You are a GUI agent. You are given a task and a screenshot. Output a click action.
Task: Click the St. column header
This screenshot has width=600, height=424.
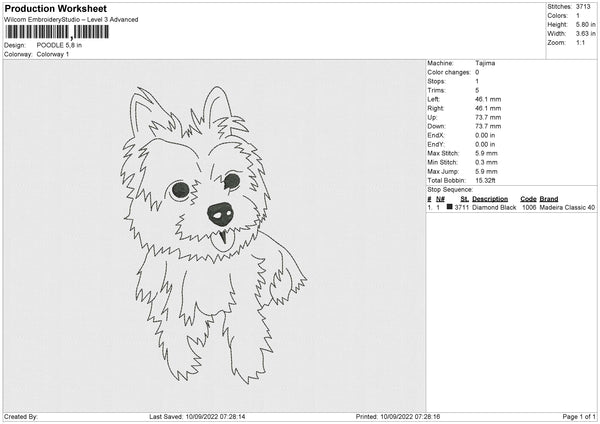(x=465, y=199)
